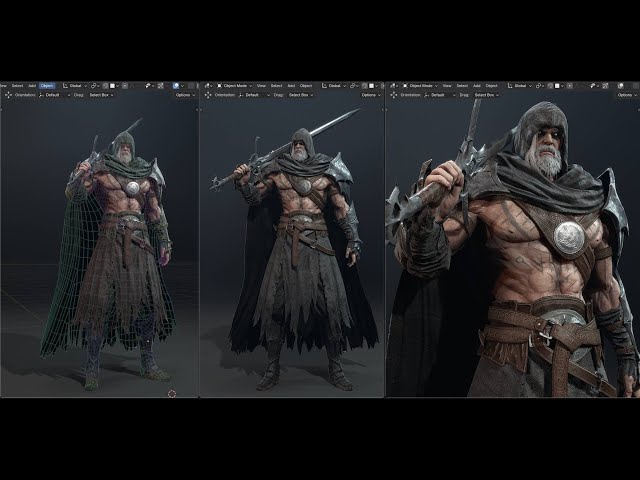Click the Move tool icon in left viewport
Viewport: 640px width, 480px height.
point(8,95)
